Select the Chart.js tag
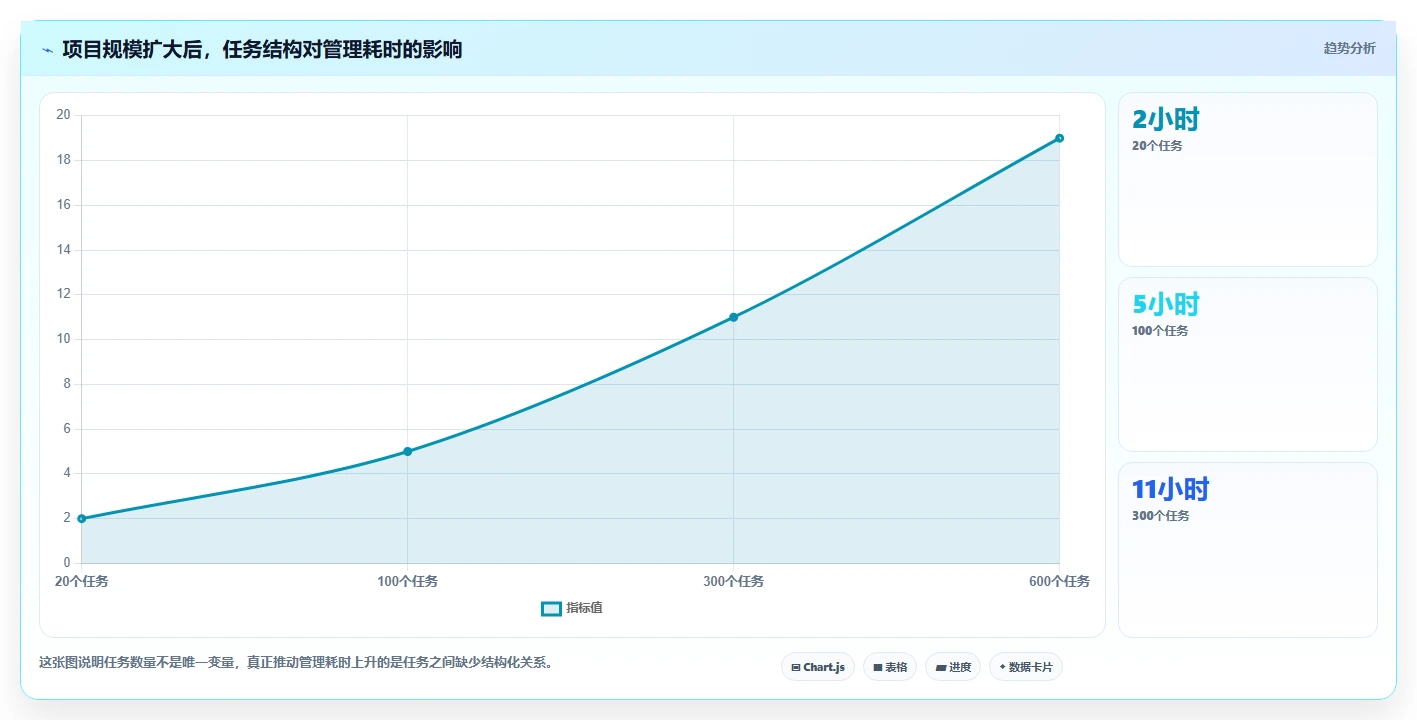 (x=817, y=667)
